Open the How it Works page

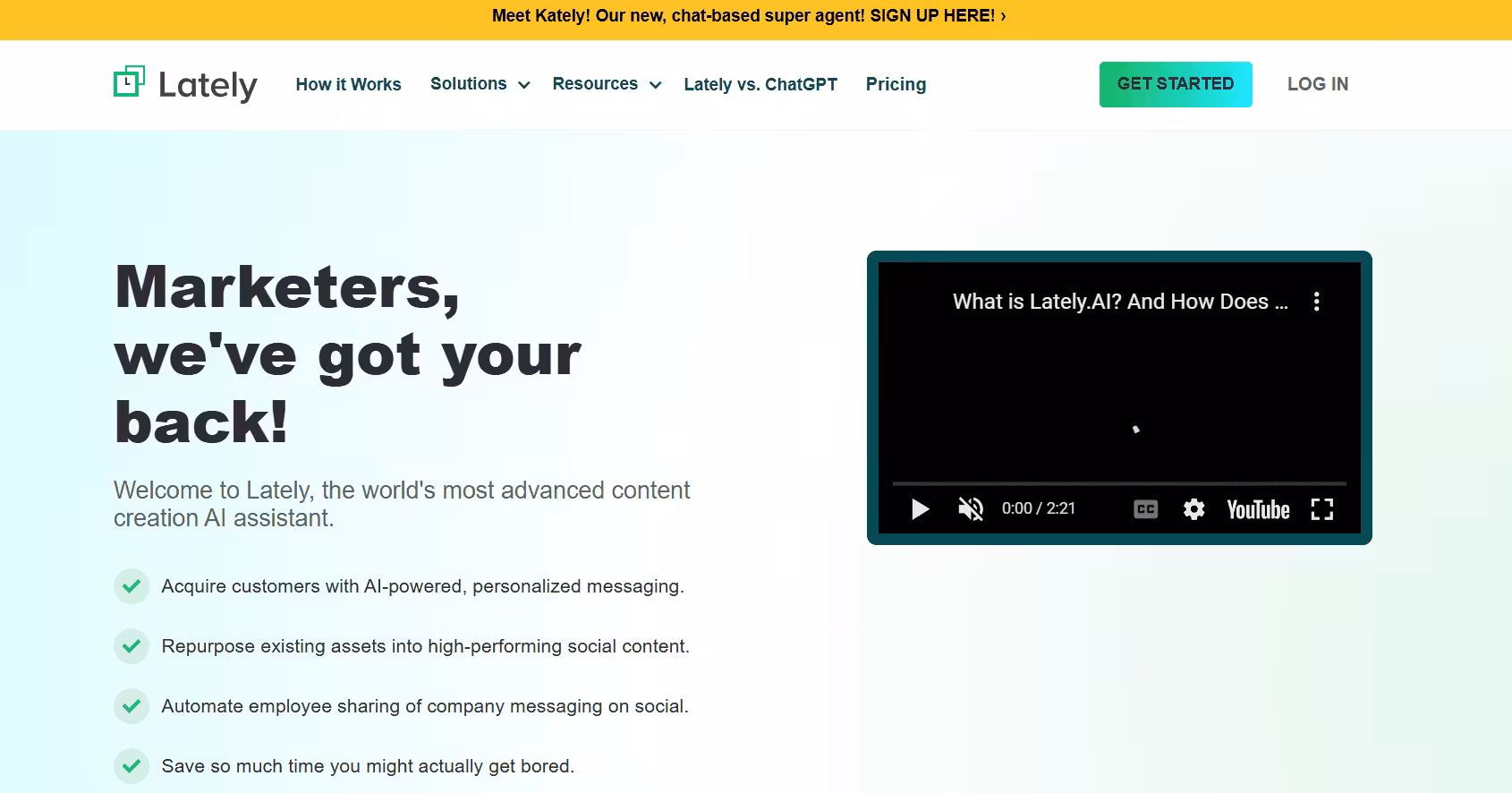tap(349, 84)
